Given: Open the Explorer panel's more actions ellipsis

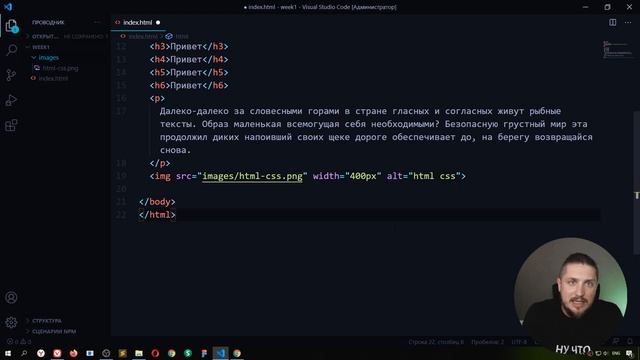Looking at the screenshot, I should (97, 22).
